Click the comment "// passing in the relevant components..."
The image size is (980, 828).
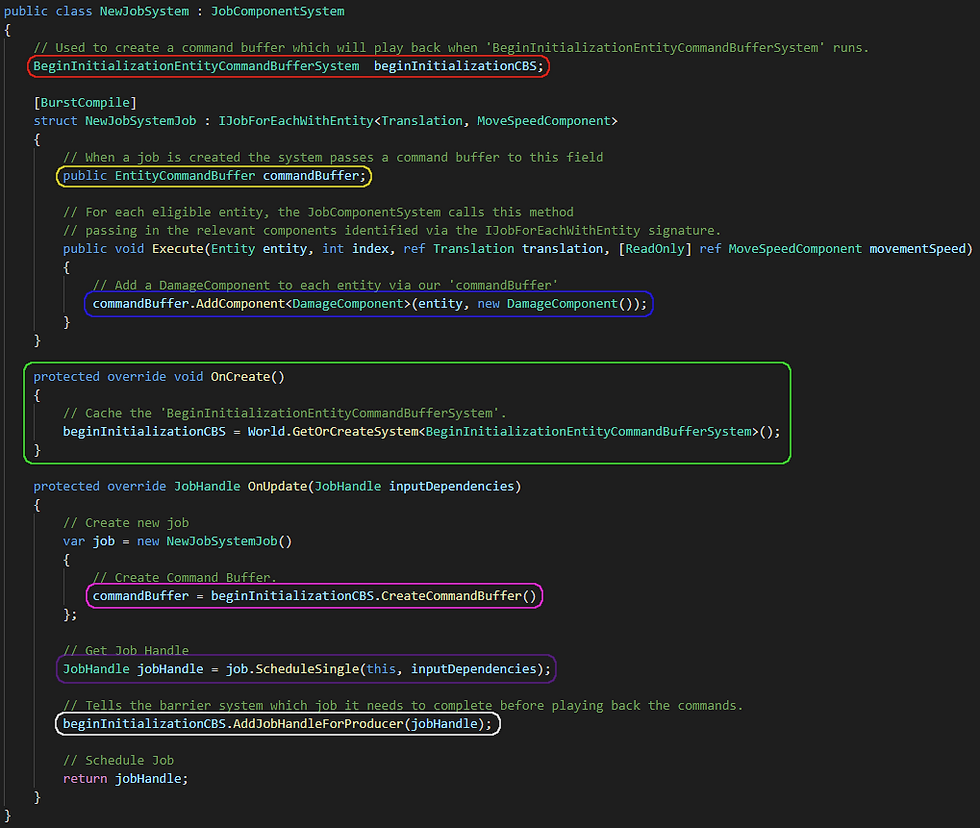[x=392, y=230]
